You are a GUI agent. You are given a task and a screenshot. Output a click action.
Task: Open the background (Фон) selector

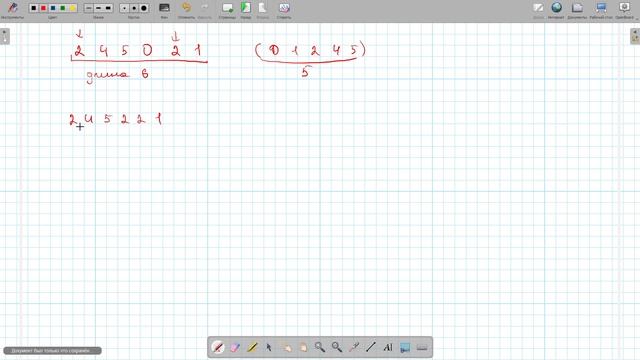(164, 8)
